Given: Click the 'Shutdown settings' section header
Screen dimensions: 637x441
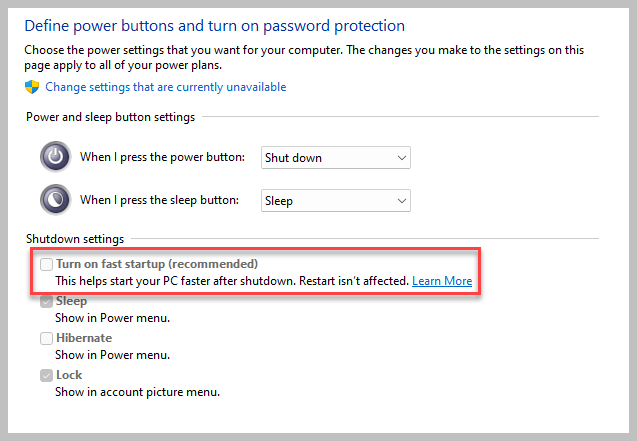Looking at the screenshot, I should 75,239.
